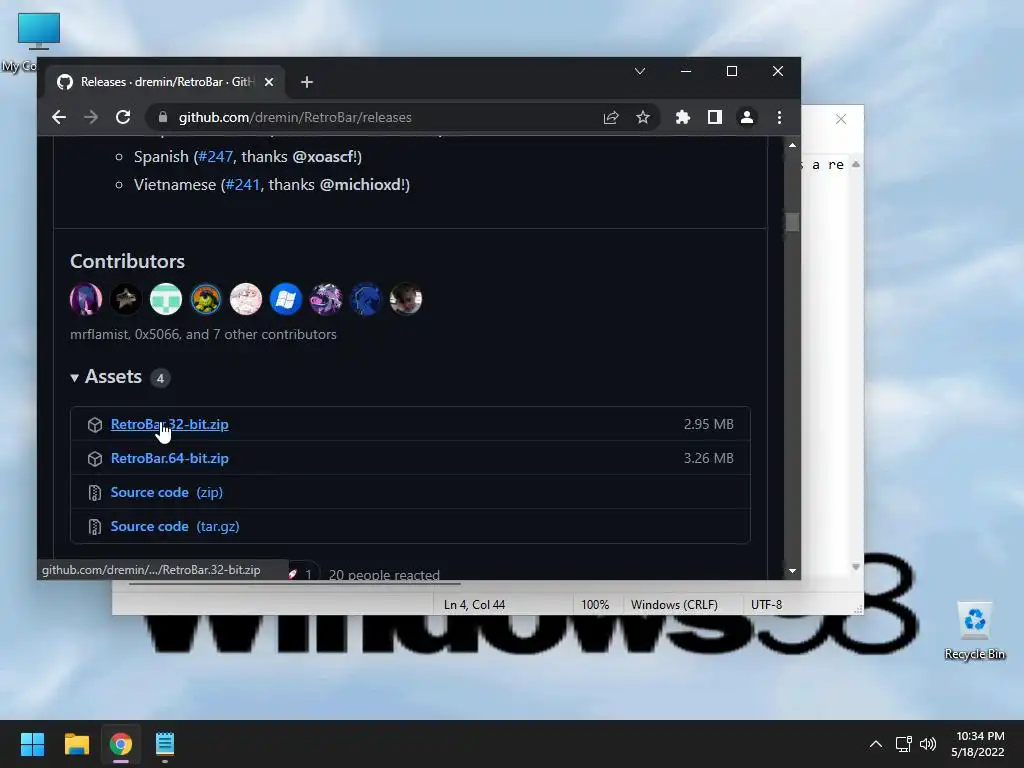Go back to the previous page in Chrome
This screenshot has height=768, width=1024.
pyautogui.click(x=59, y=118)
